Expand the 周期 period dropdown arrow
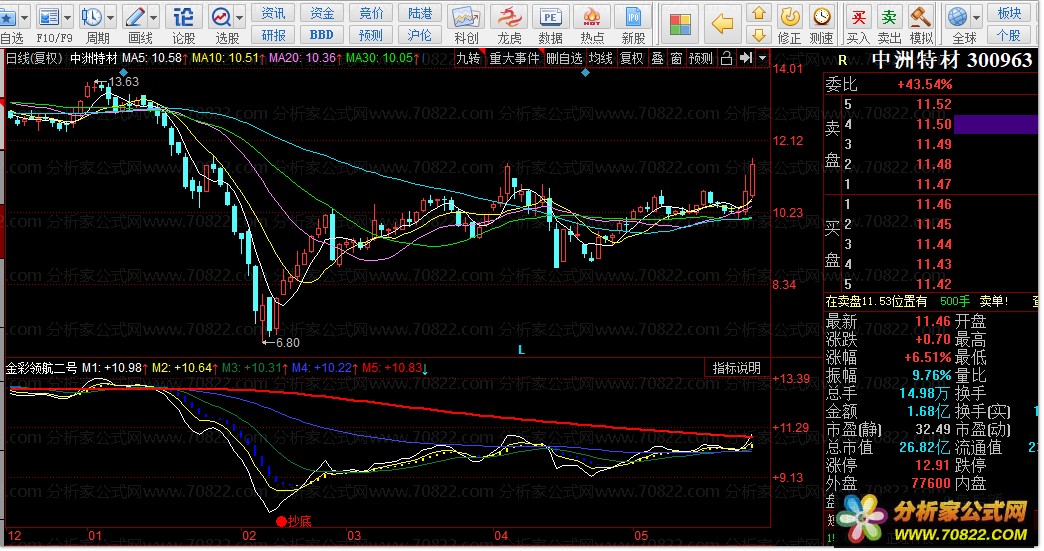 click(111, 17)
